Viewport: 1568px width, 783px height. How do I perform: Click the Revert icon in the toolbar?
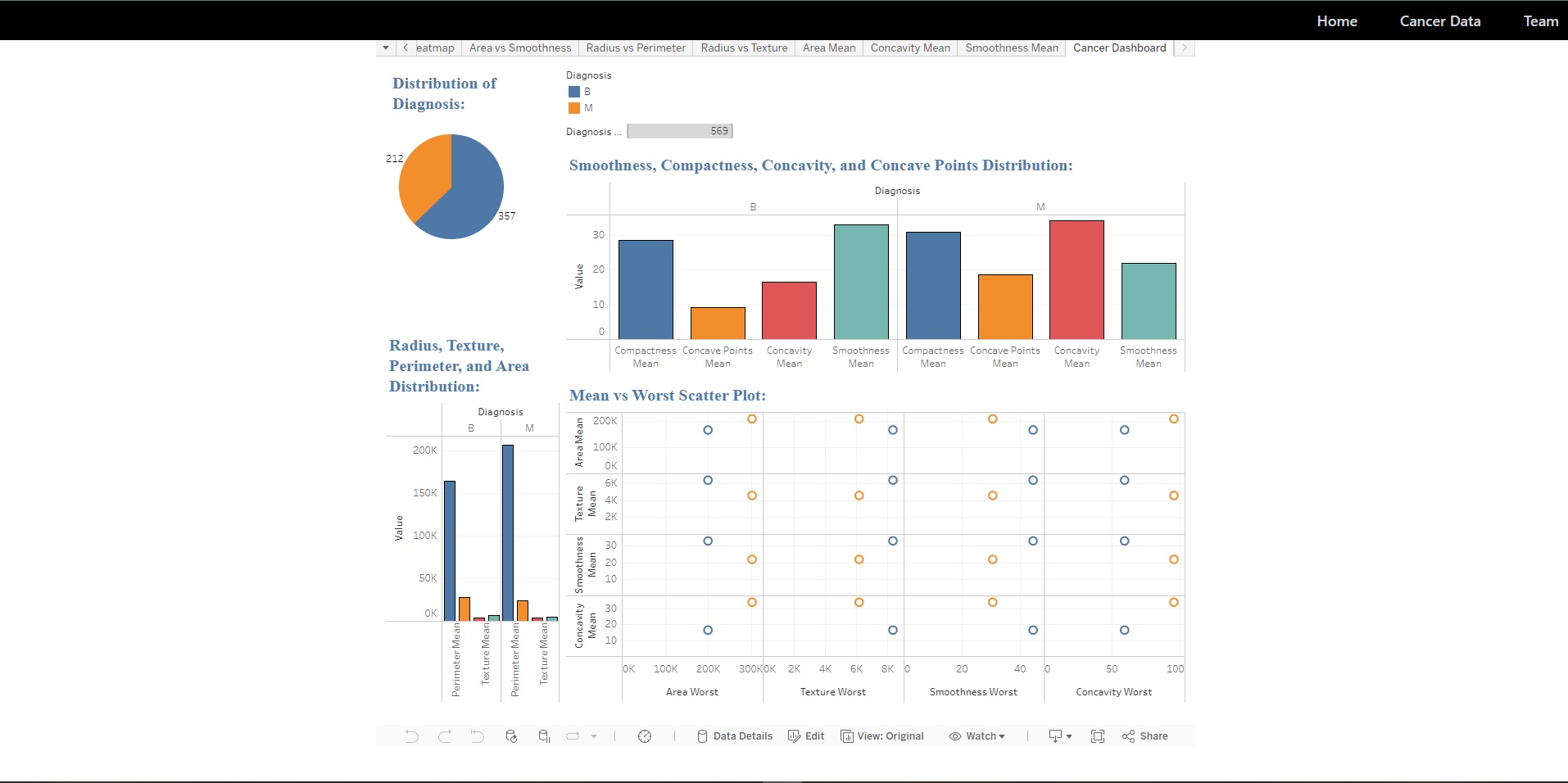click(x=478, y=736)
